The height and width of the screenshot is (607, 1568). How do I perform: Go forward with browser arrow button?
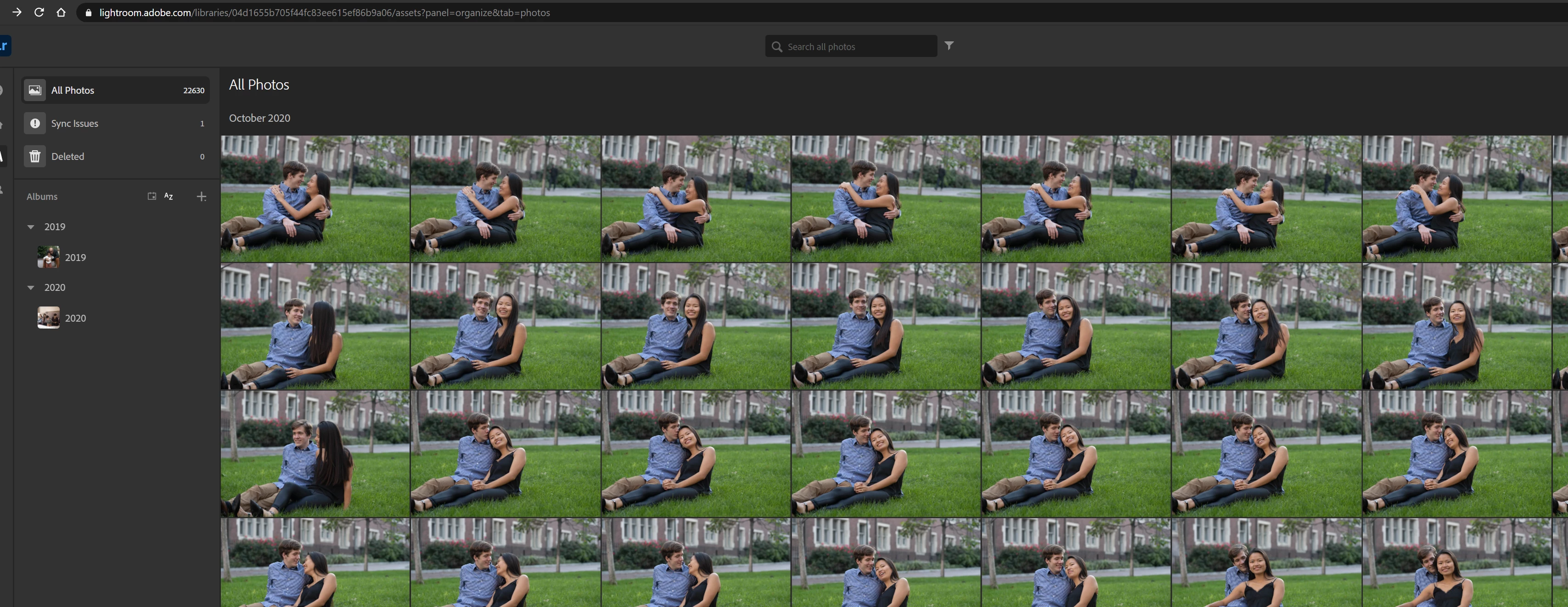[17, 12]
